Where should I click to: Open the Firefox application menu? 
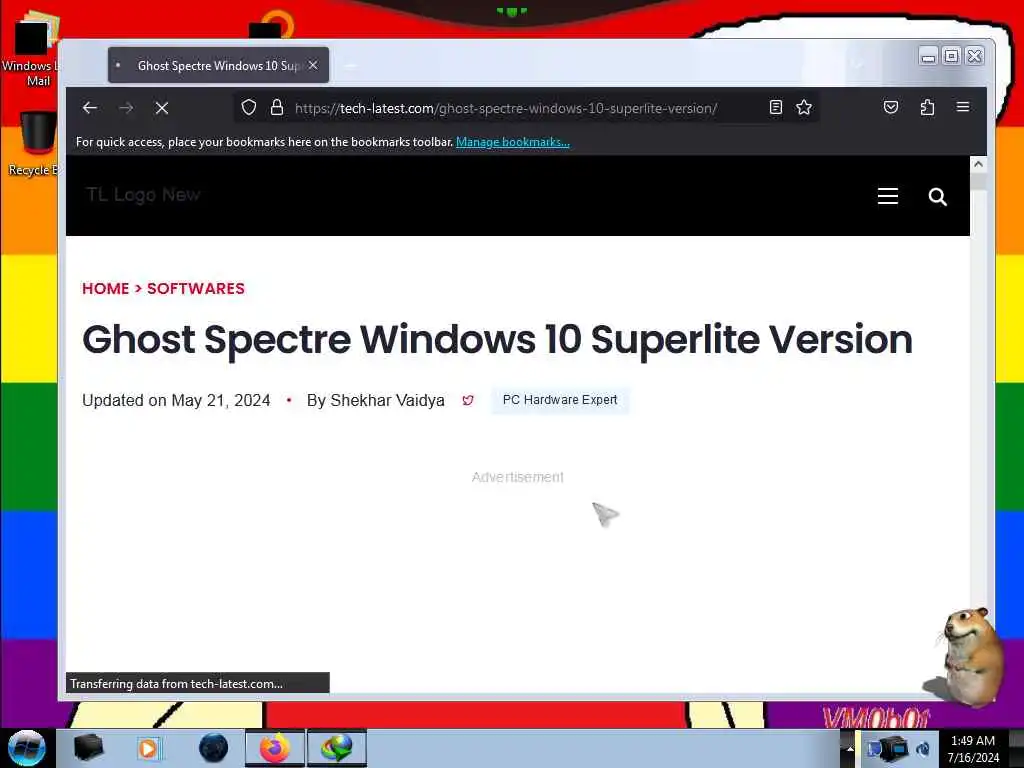click(963, 107)
